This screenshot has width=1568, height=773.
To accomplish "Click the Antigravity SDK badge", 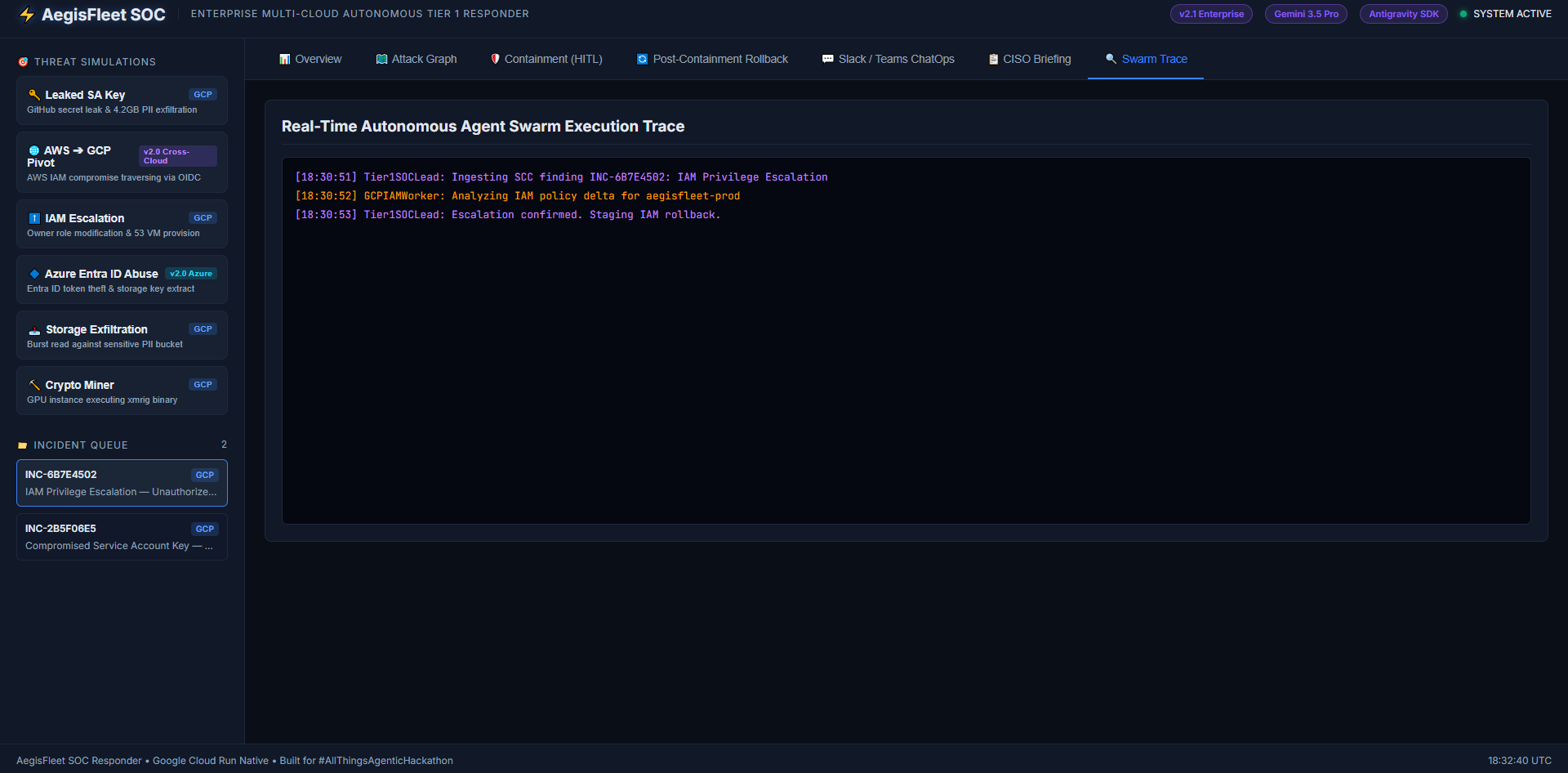I will [1403, 14].
